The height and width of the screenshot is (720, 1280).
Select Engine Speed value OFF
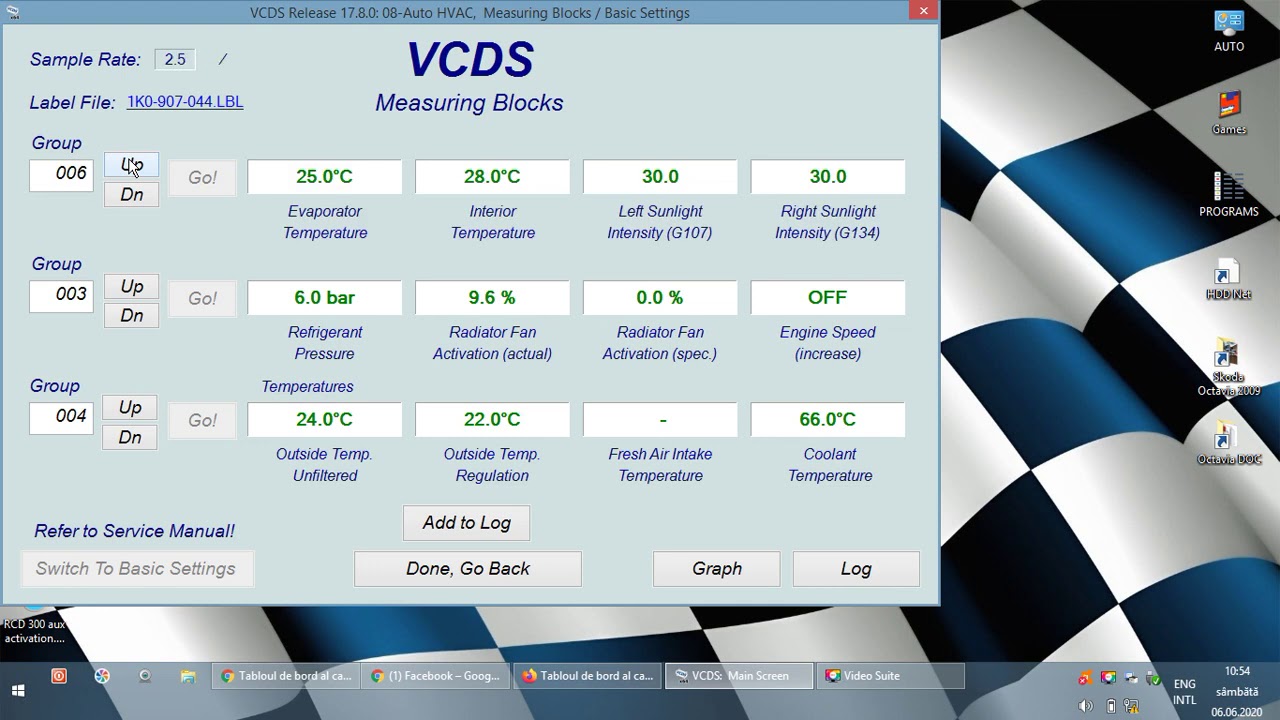[x=828, y=298]
